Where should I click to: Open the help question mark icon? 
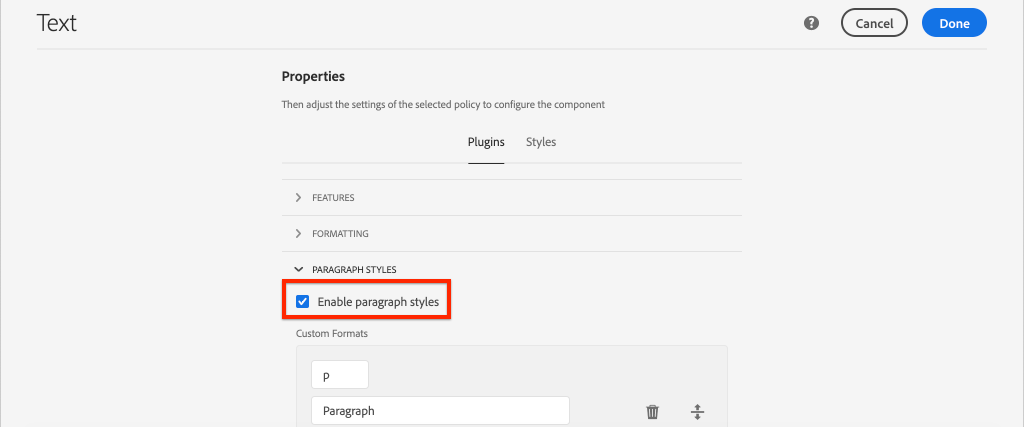pyautogui.click(x=812, y=23)
